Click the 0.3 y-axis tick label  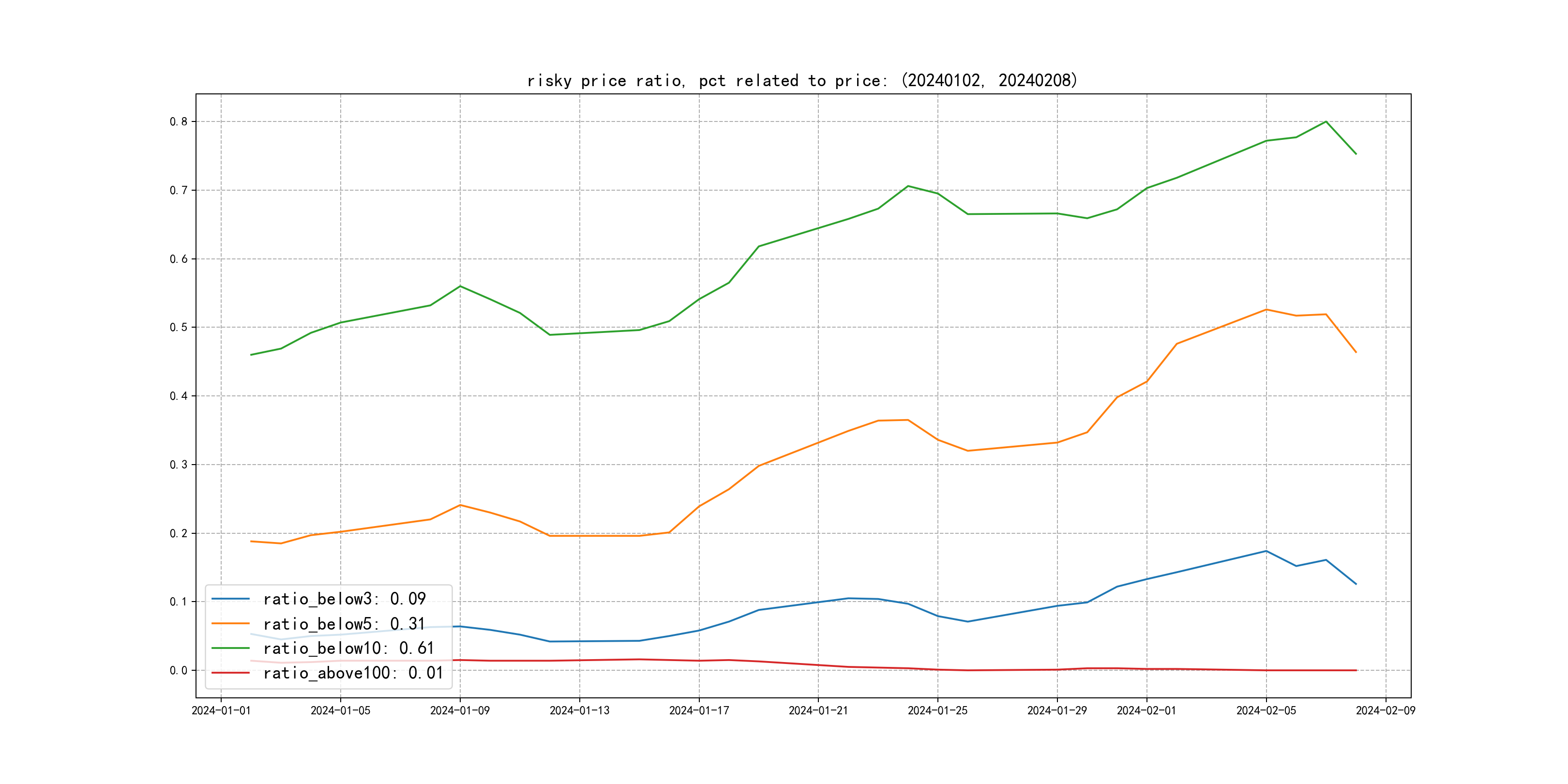179,465
